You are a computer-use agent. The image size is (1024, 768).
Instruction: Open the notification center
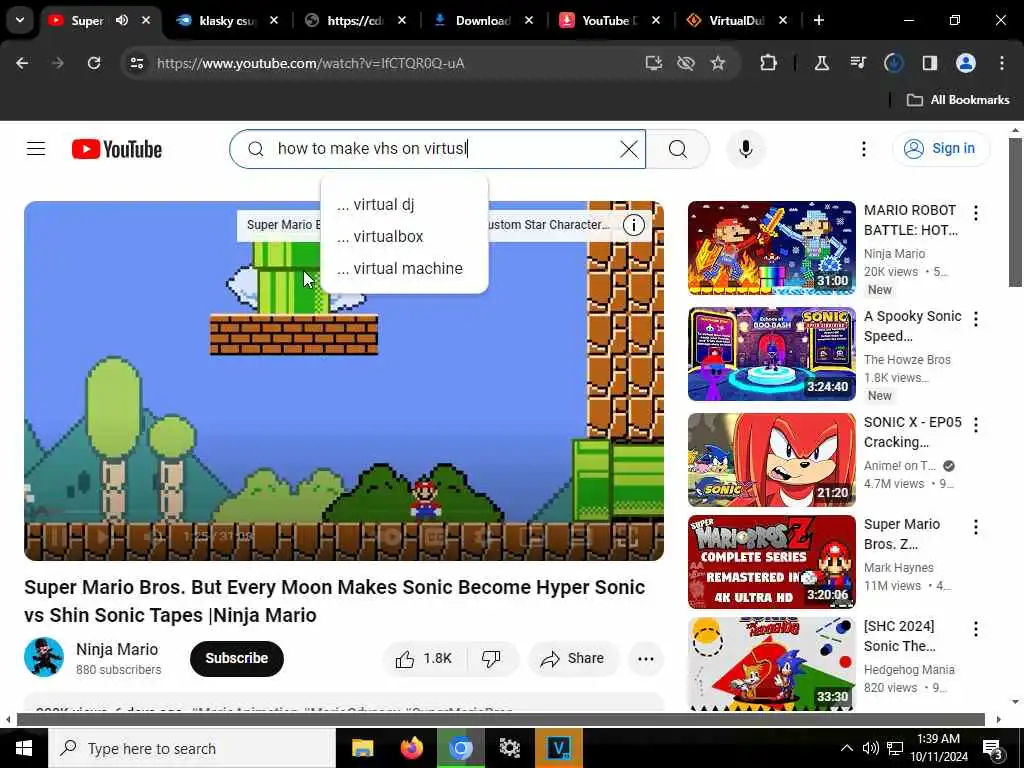(993, 748)
